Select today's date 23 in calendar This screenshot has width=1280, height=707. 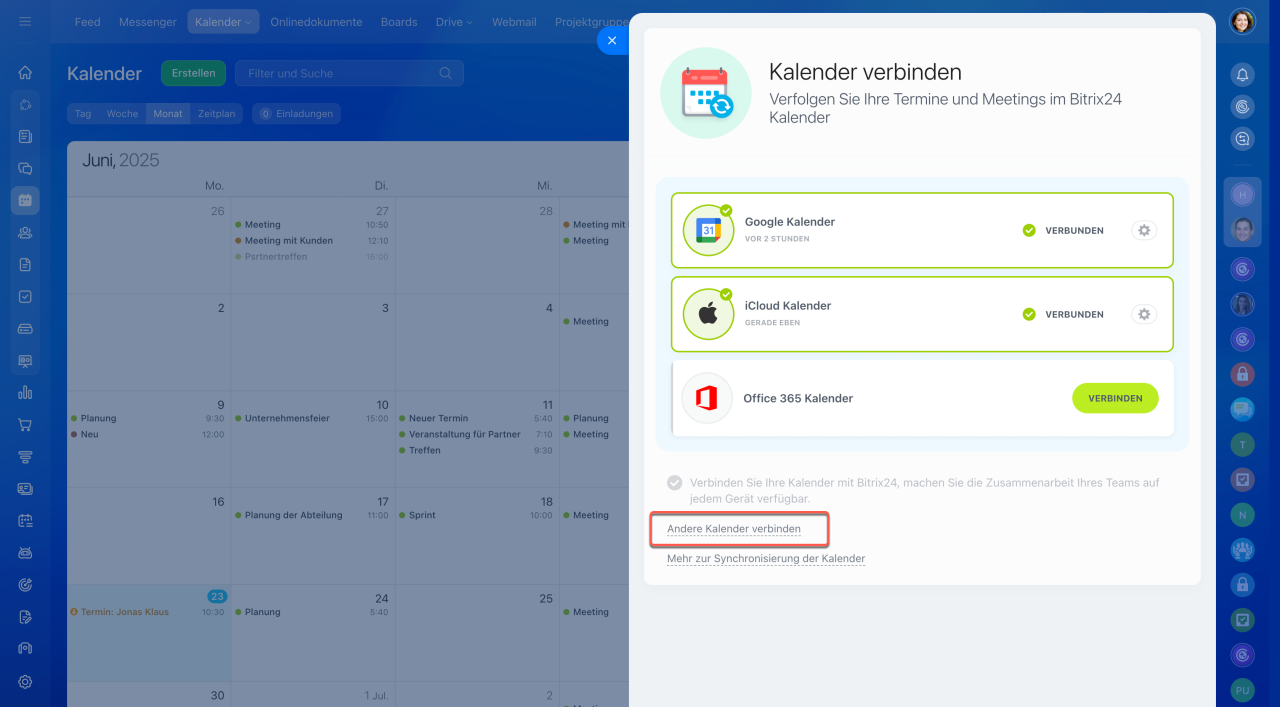218,596
